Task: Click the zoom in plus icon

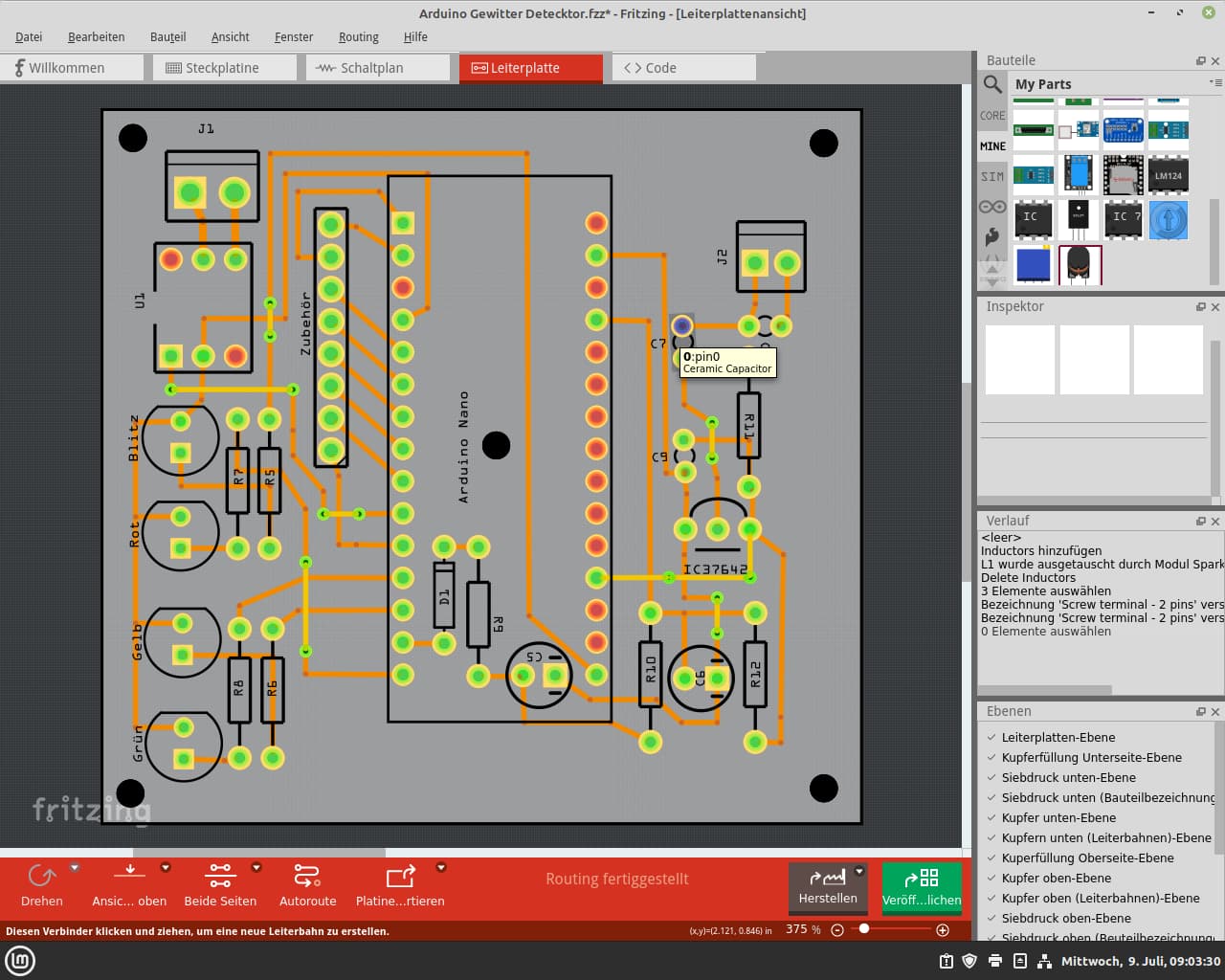Action: [x=943, y=930]
